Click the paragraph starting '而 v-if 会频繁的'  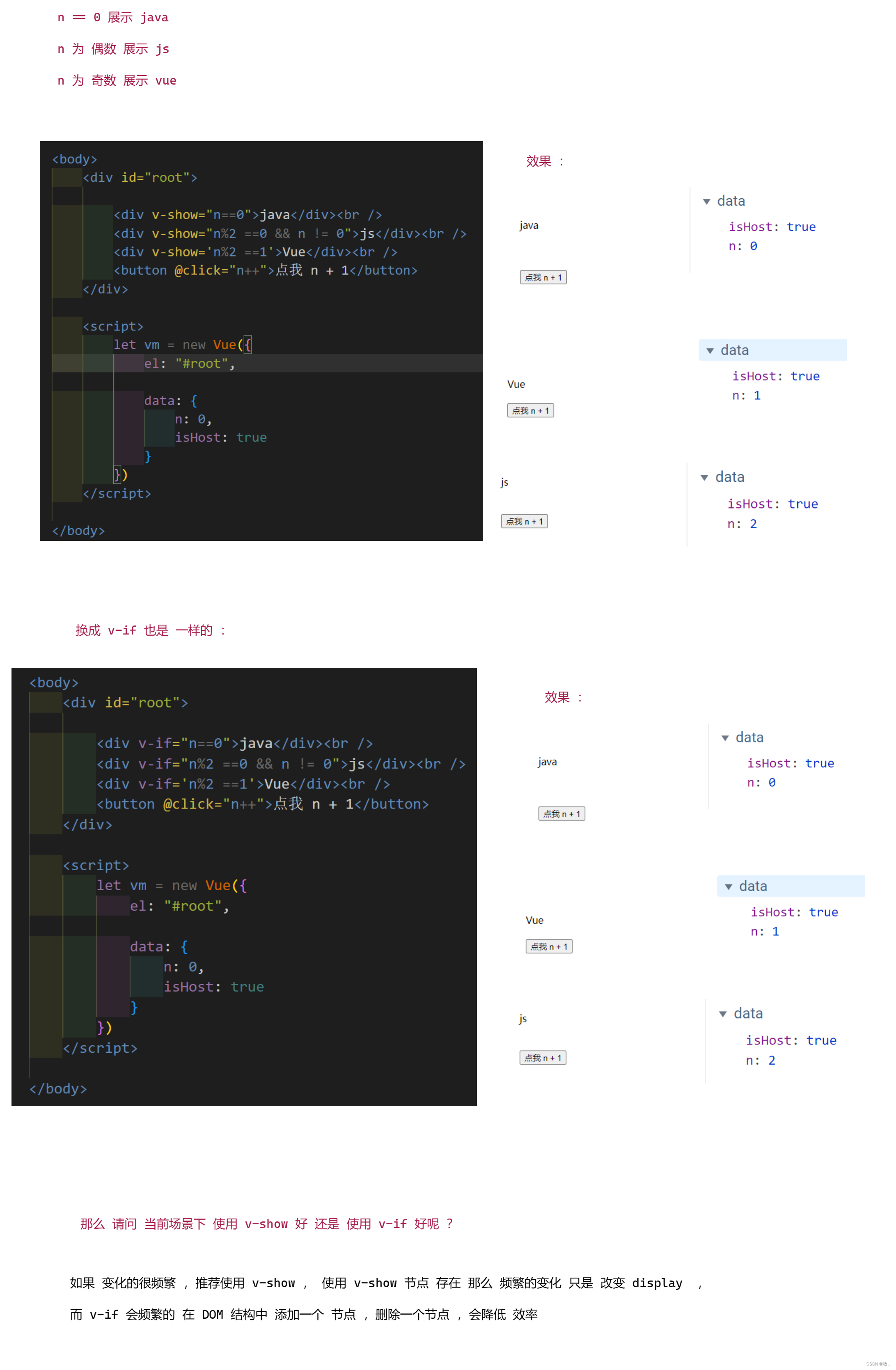[303, 1315]
